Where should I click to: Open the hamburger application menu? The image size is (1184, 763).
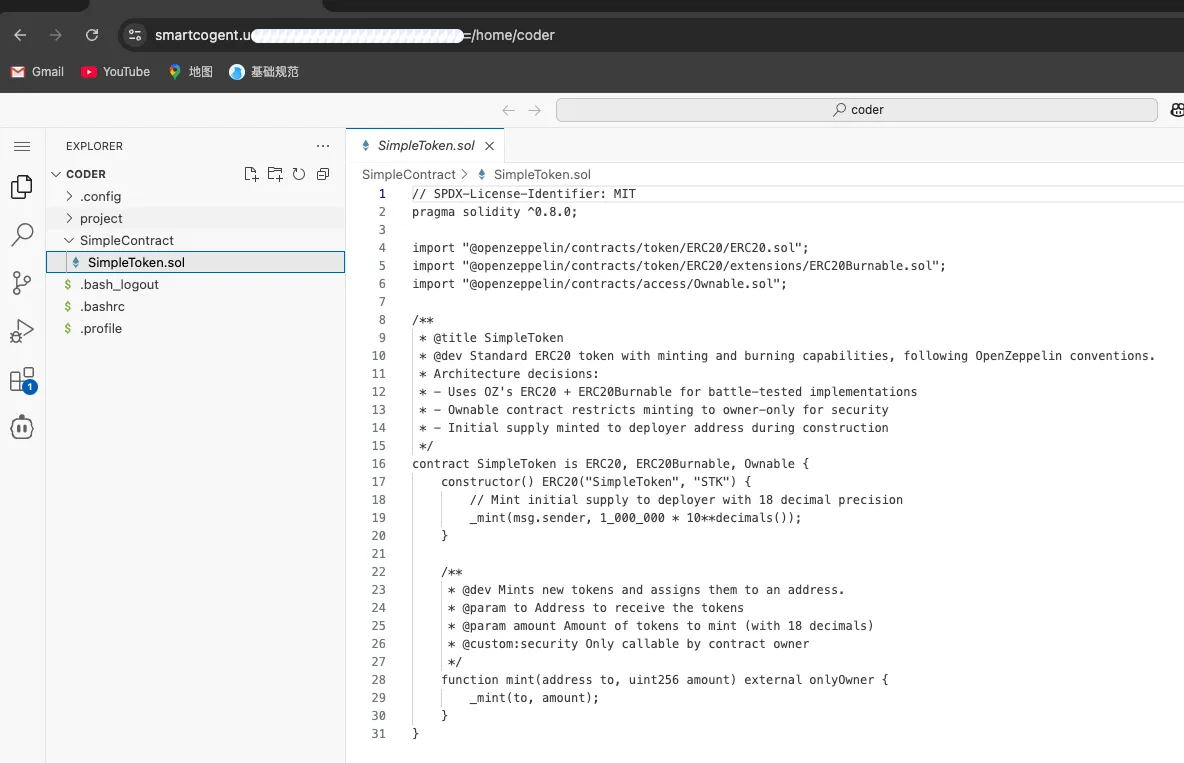pyautogui.click(x=22, y=147)
